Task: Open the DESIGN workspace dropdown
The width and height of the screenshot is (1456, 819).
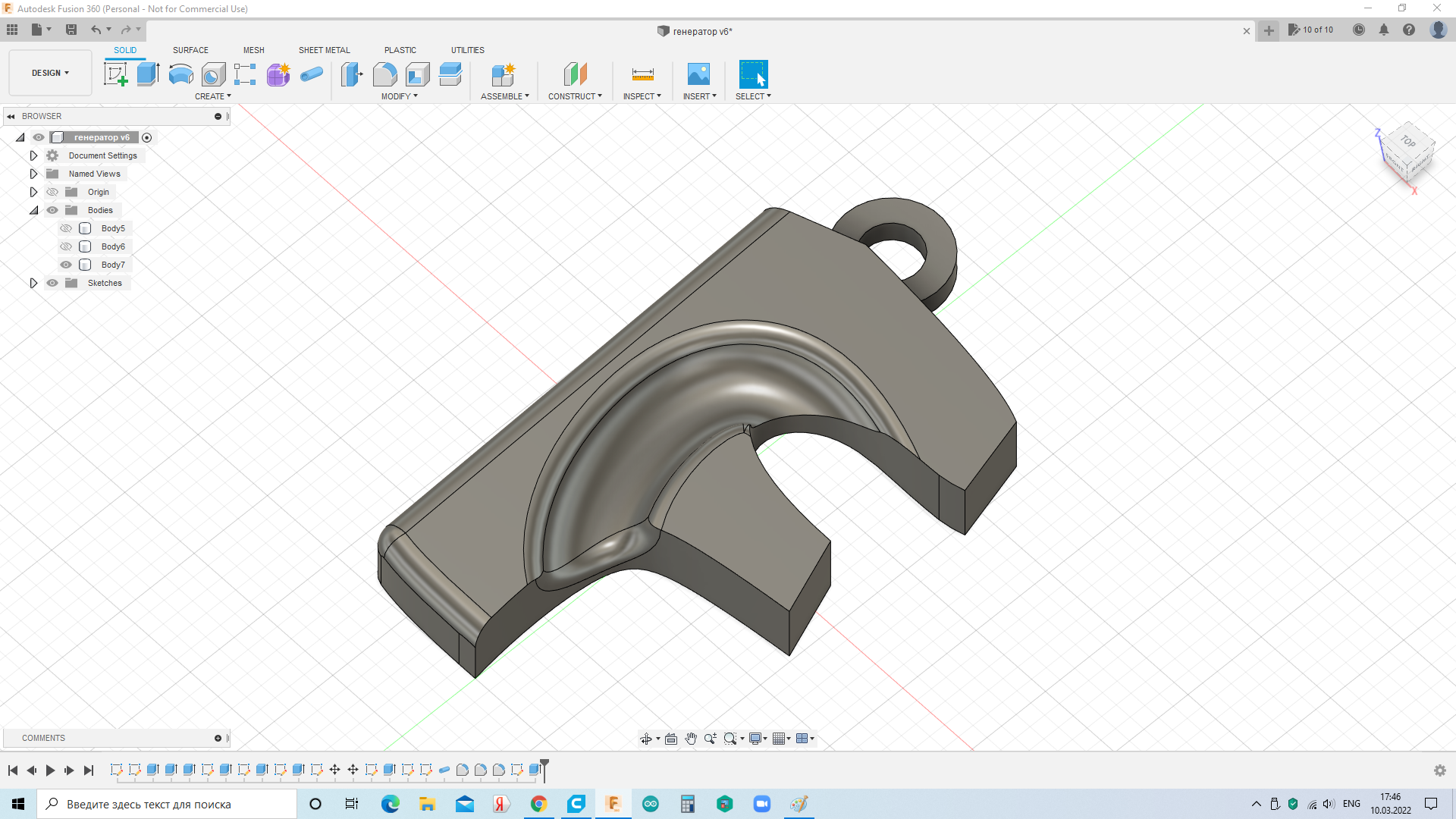Action: [50, 73]
